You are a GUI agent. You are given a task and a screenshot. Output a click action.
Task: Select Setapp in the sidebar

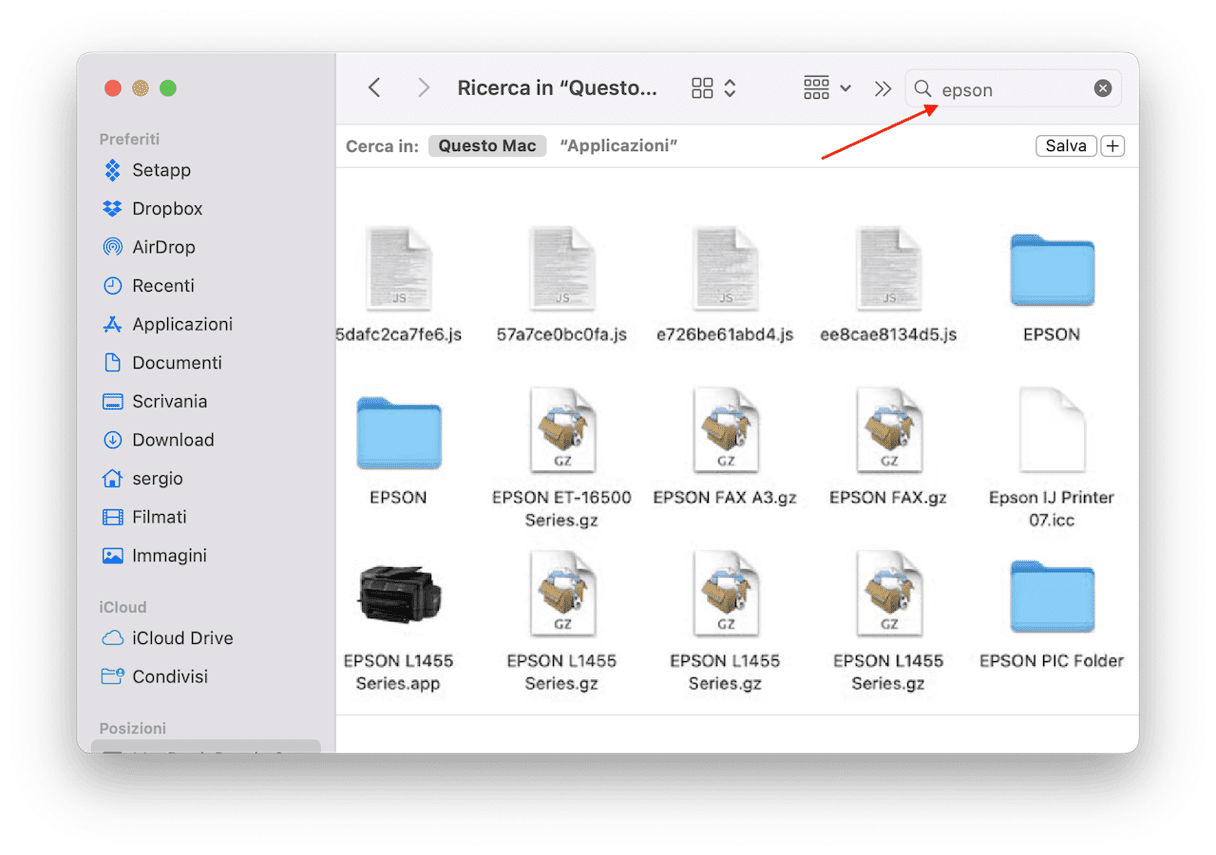[x=160, y=170]
